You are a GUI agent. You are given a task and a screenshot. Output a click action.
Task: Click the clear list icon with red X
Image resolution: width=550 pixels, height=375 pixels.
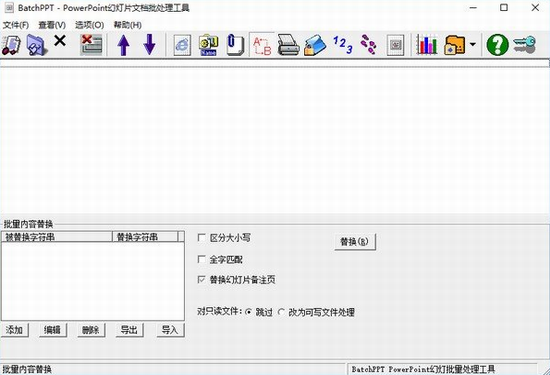91,45
